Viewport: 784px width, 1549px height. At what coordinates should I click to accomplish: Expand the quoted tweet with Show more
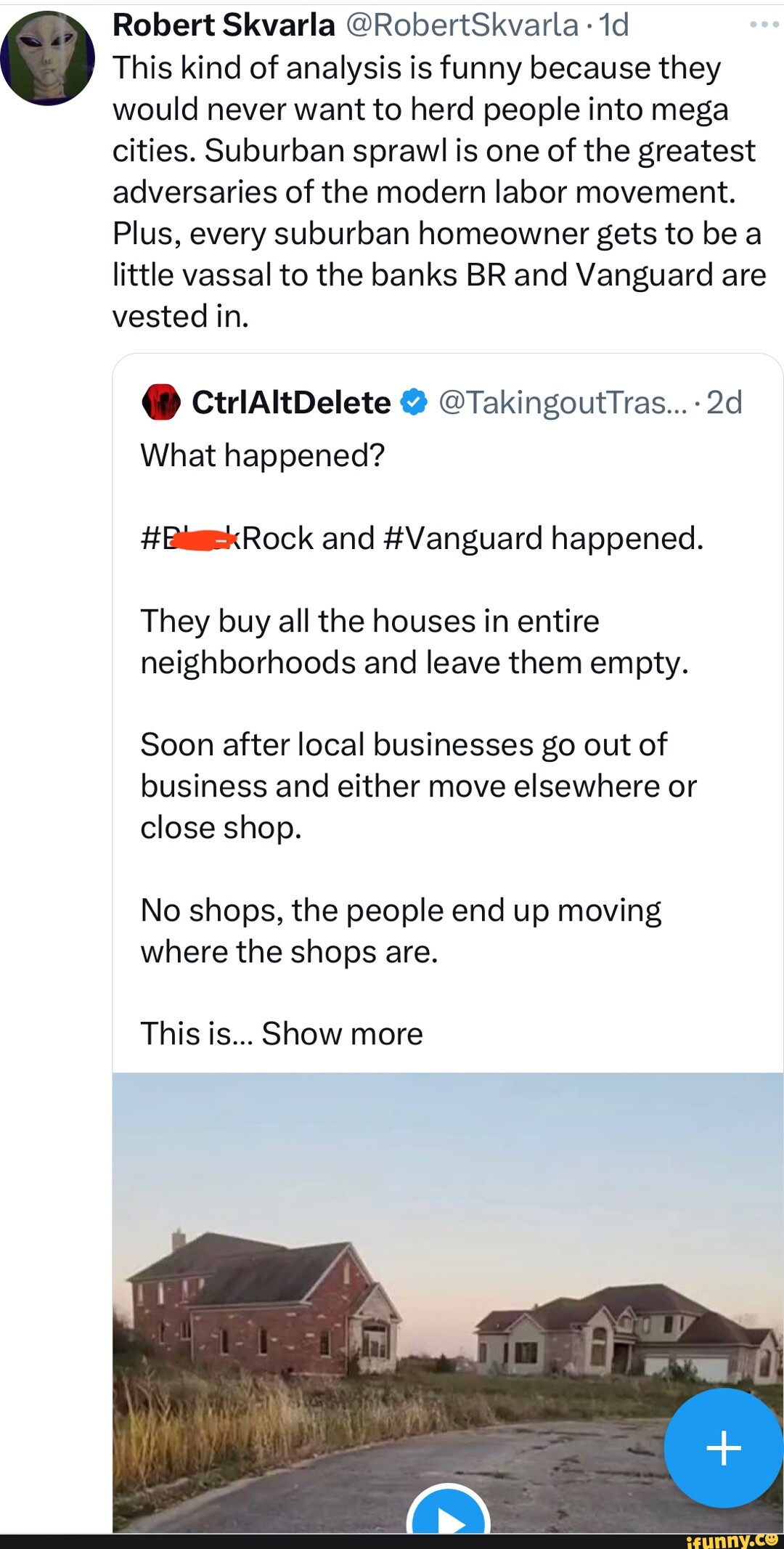342,1033
